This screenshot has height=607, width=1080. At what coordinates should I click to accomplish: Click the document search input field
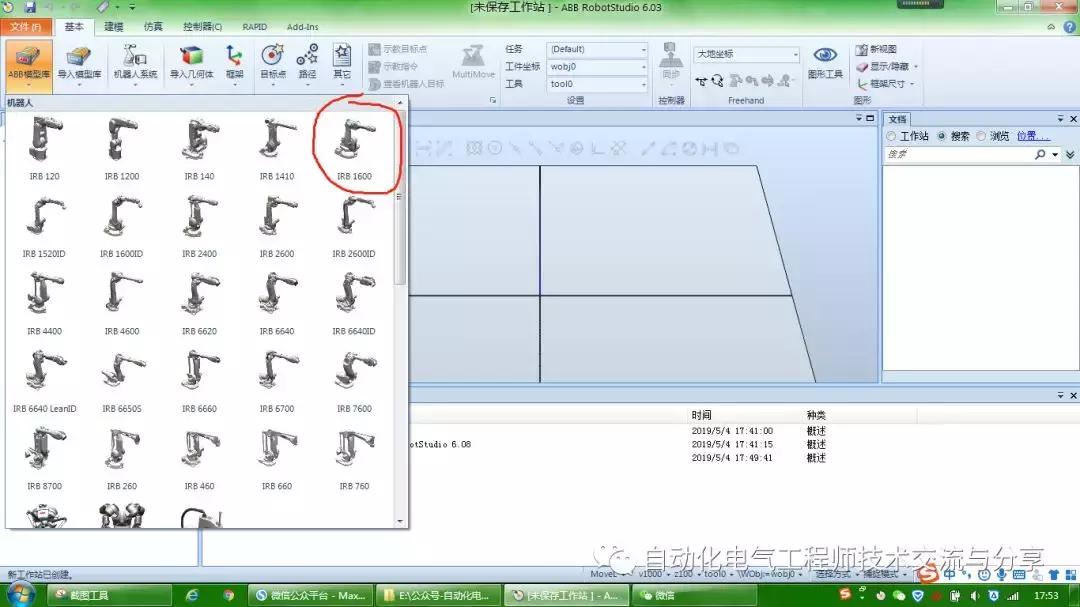click(x=958, y=155)
